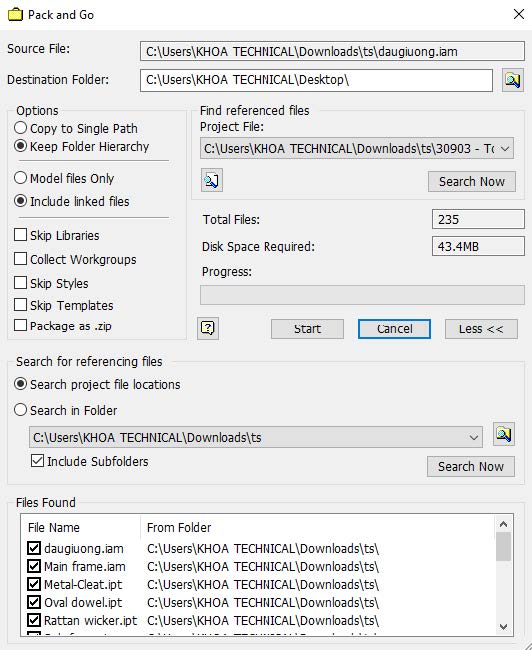Screen dimensions: 532x650
Task: Select Keep Folder Hierarchy option
Action: coord(20,146)
